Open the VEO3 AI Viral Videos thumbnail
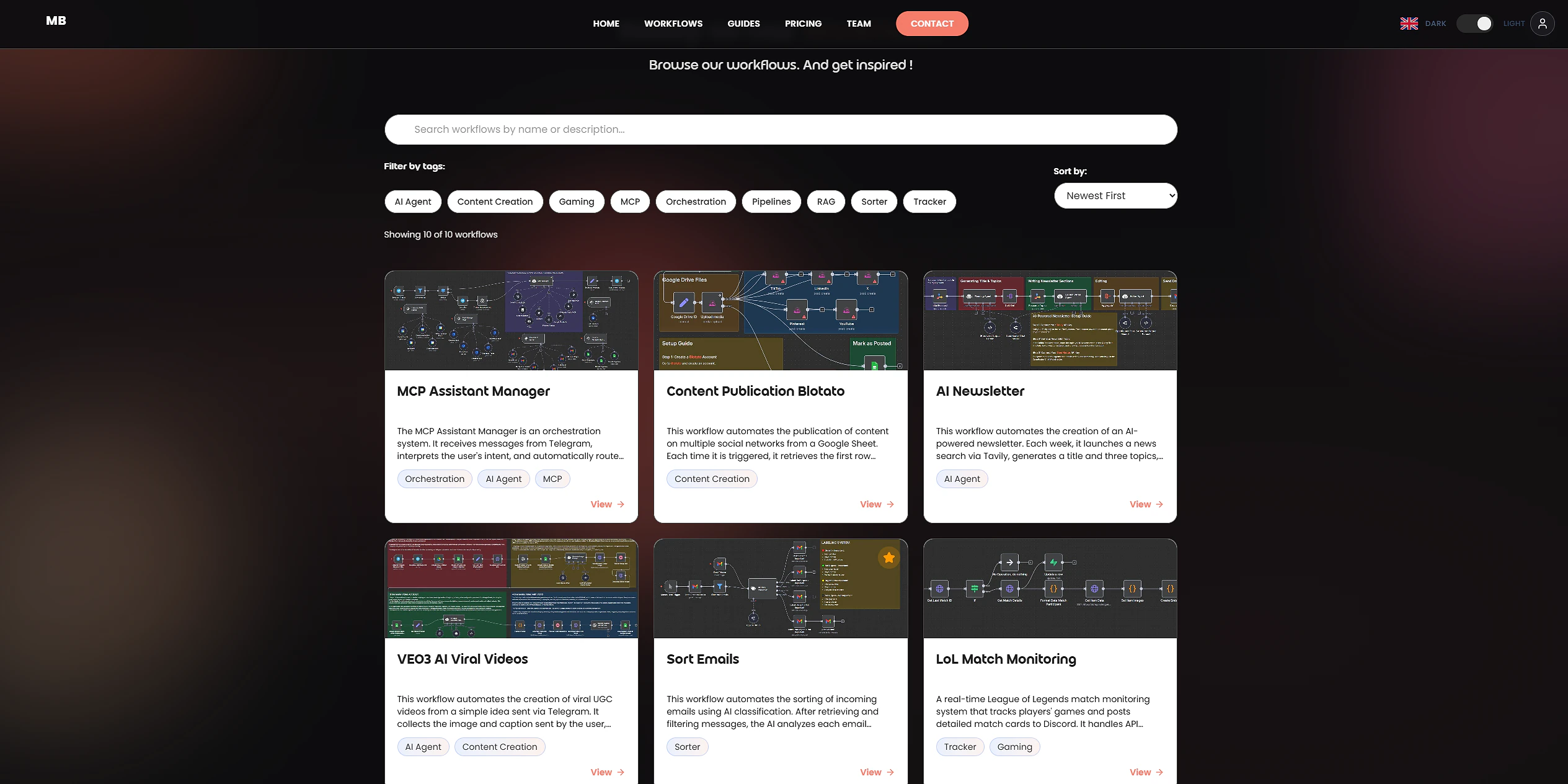Screen dimensions: 1568x784 coord(511,588)
